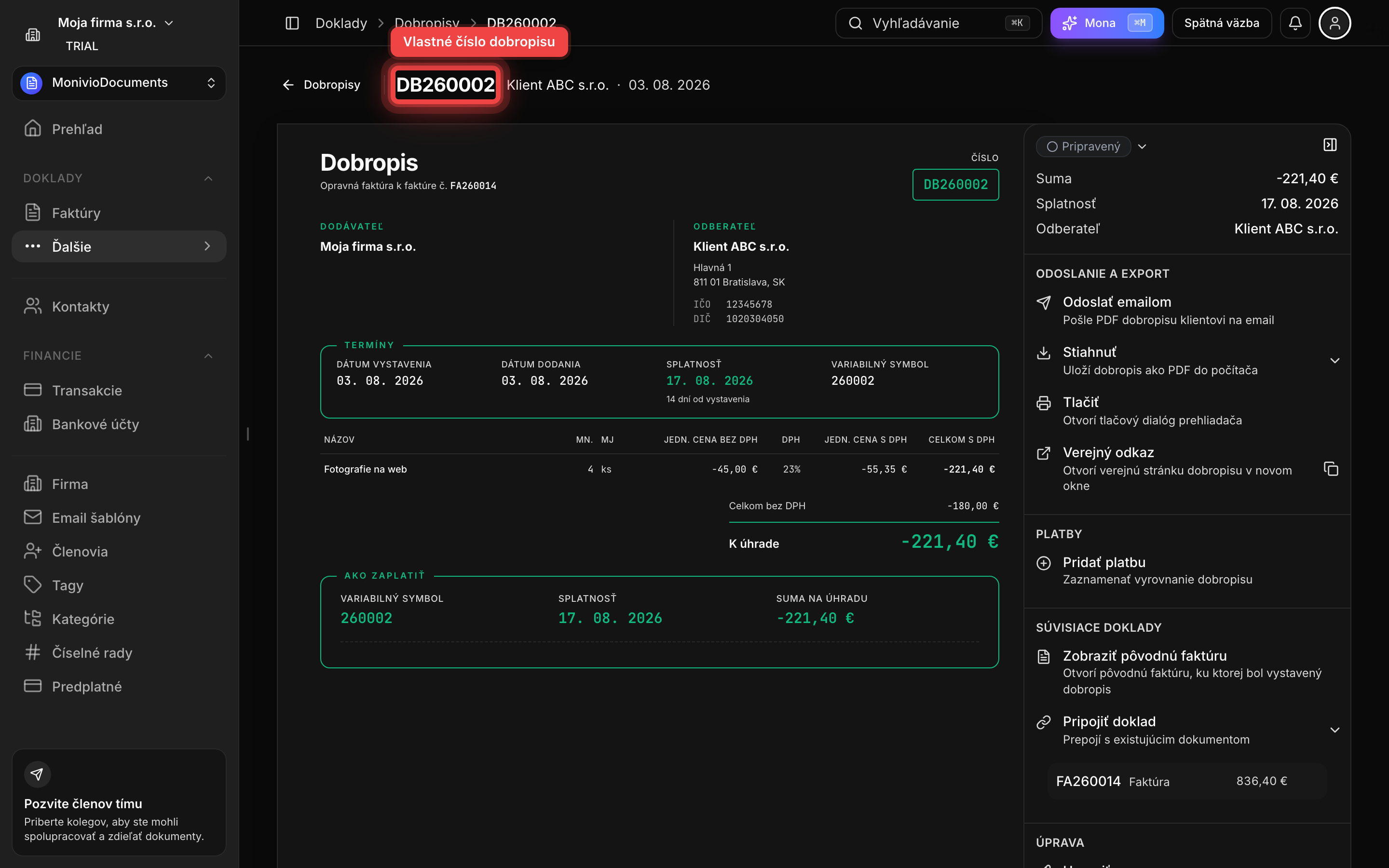Image resolution: width=1389 pixels, height=868 pixels.
Task: Click the Odoslať emailom action
Action: coord(1187,311)
